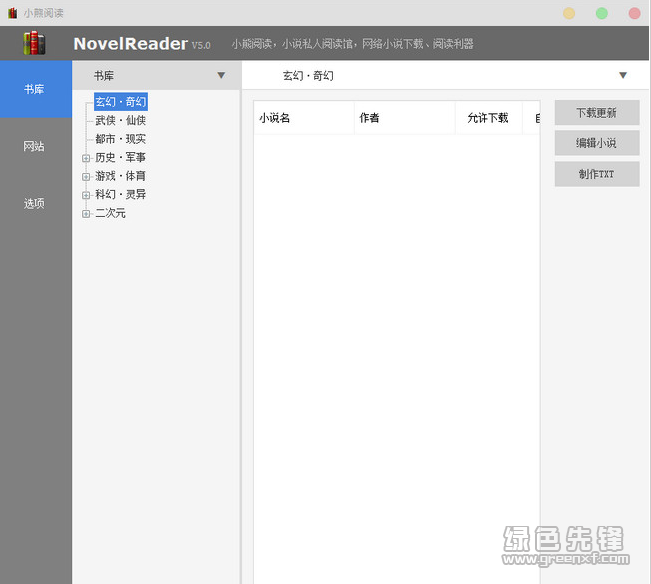
Task: Click the 下载更新 button
Action: click(597, 112)
